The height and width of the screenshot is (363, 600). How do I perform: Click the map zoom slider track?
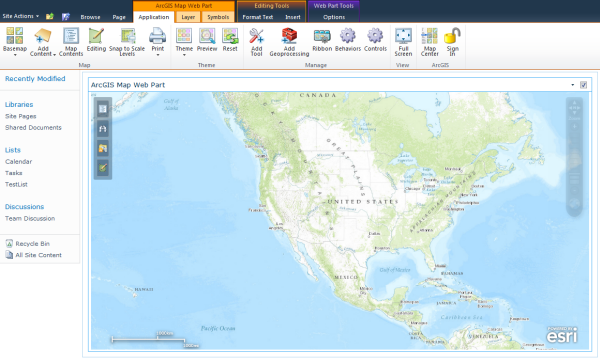[574, 158]
